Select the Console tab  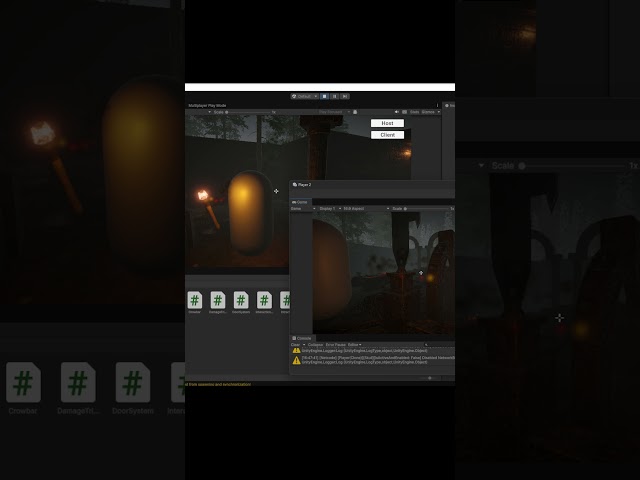302,338
